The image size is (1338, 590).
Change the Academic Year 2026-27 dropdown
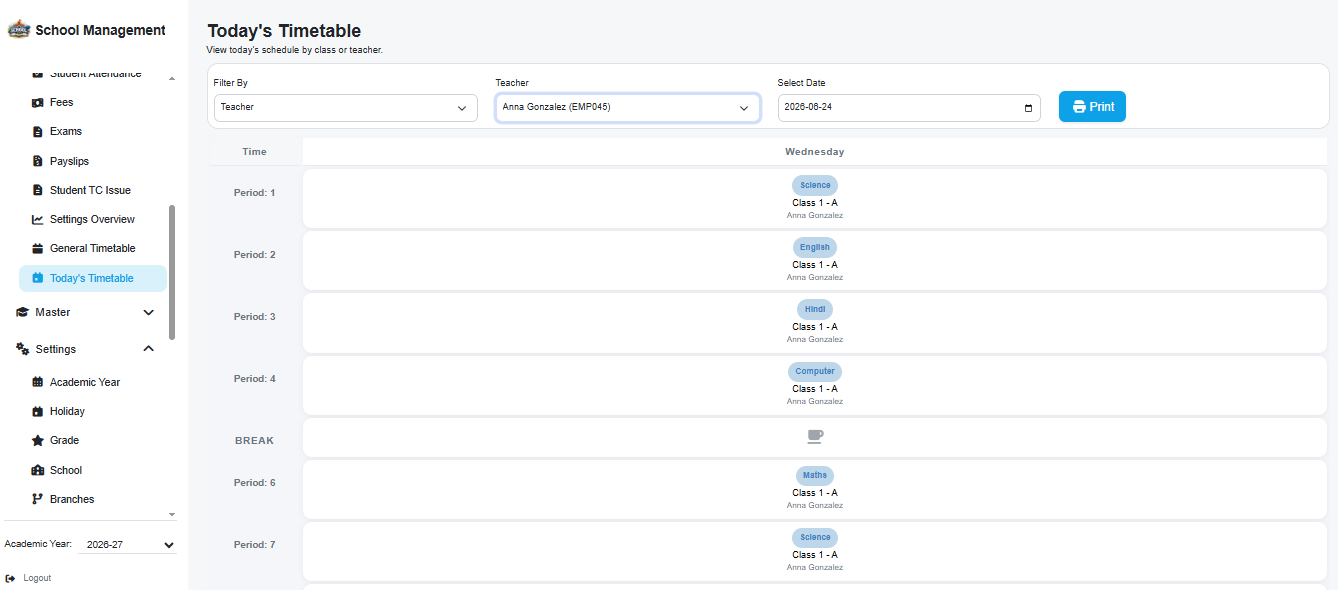127,545
